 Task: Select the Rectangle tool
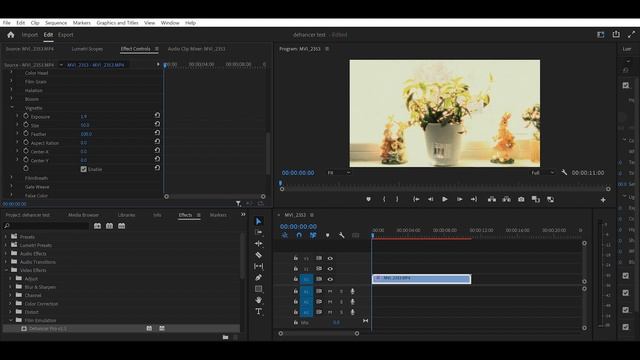(x=258, y=289)
